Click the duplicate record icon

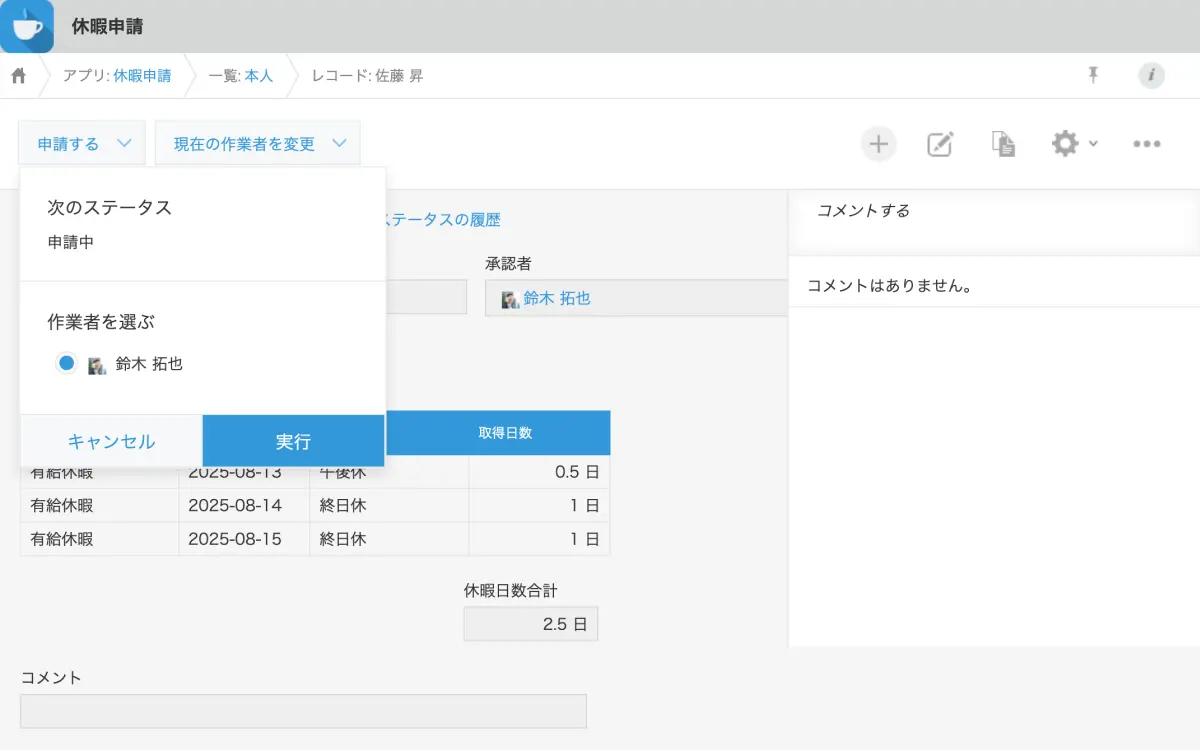1003,144
